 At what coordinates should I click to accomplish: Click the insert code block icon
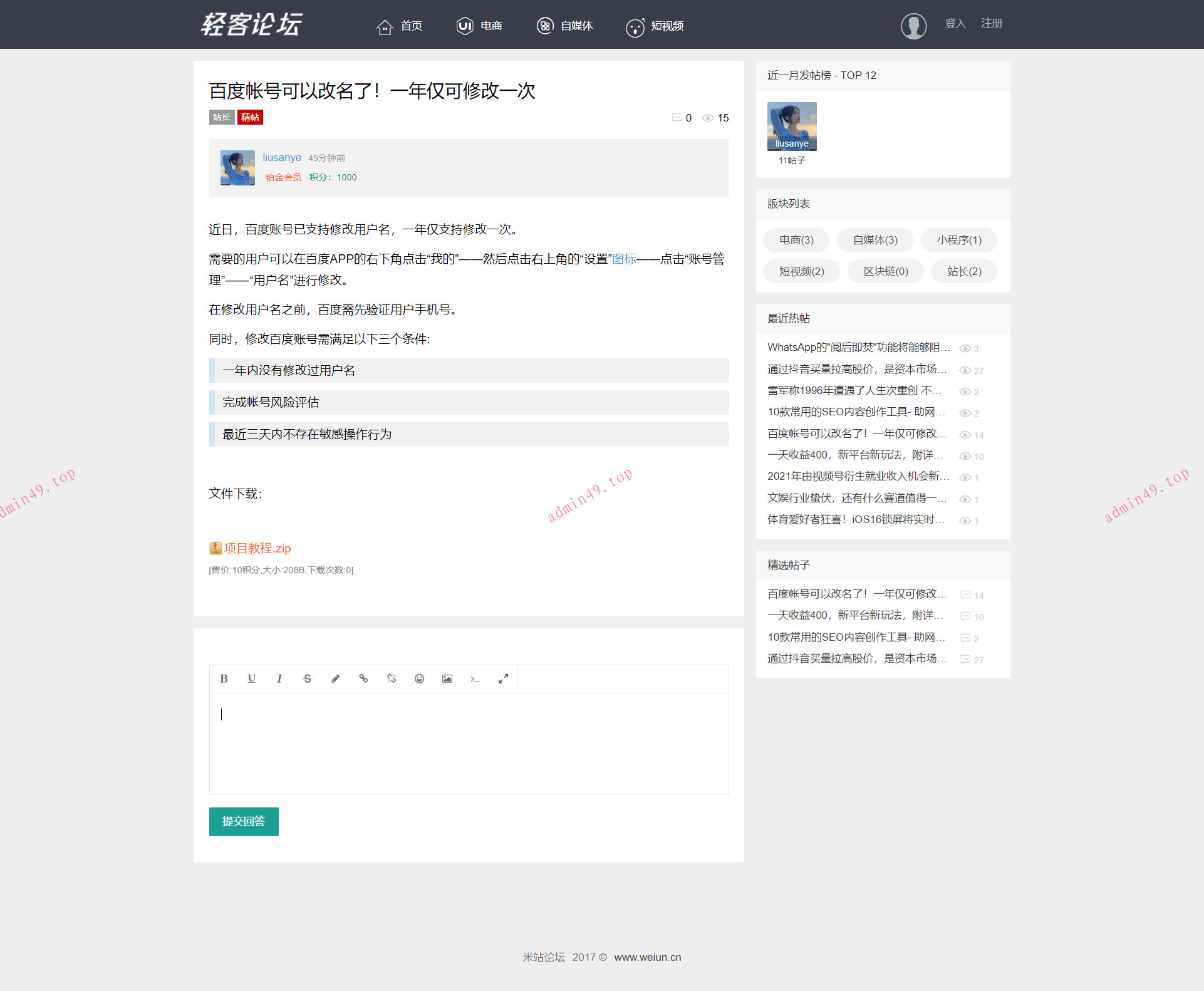pos(475,678)
